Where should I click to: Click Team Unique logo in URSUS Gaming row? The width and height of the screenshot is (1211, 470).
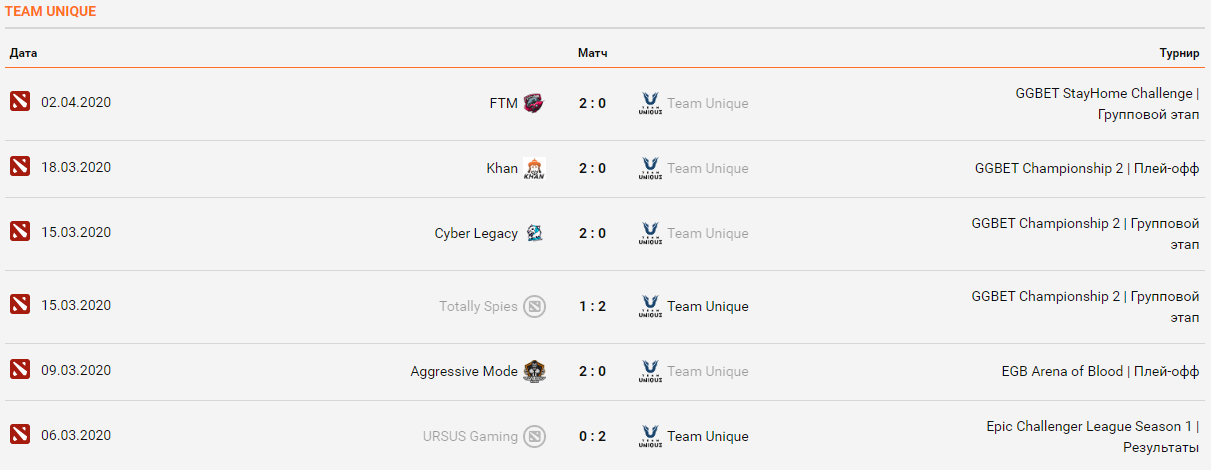pos(650,436)
